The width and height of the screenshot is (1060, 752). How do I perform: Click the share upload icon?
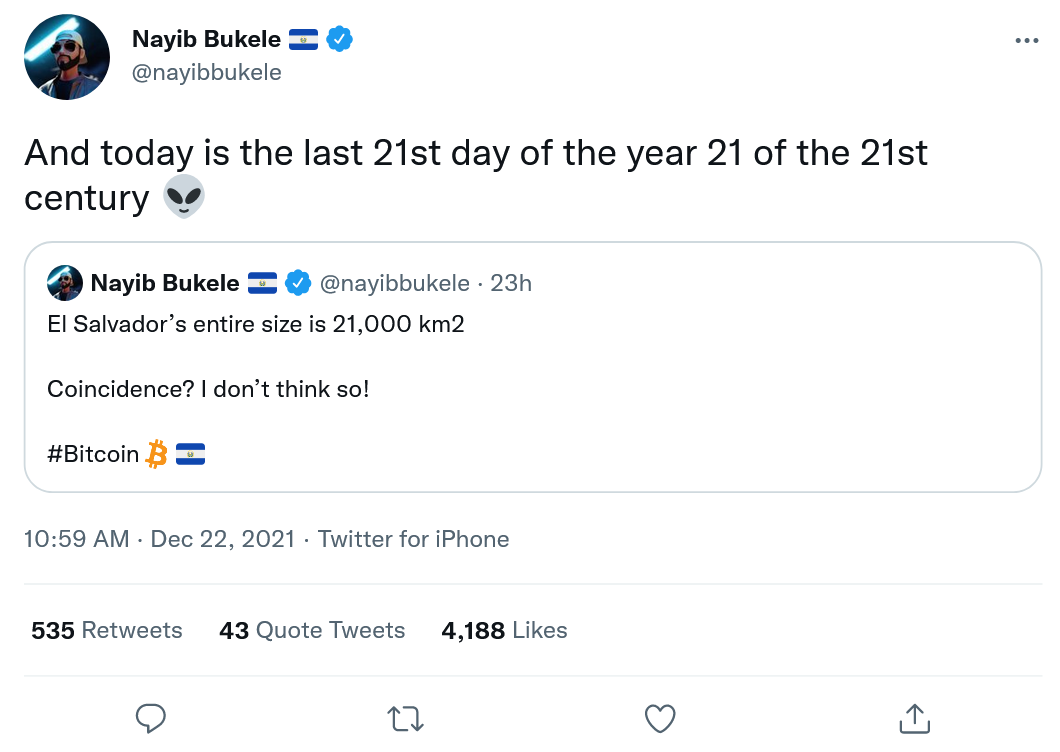(x=914, y=717)
